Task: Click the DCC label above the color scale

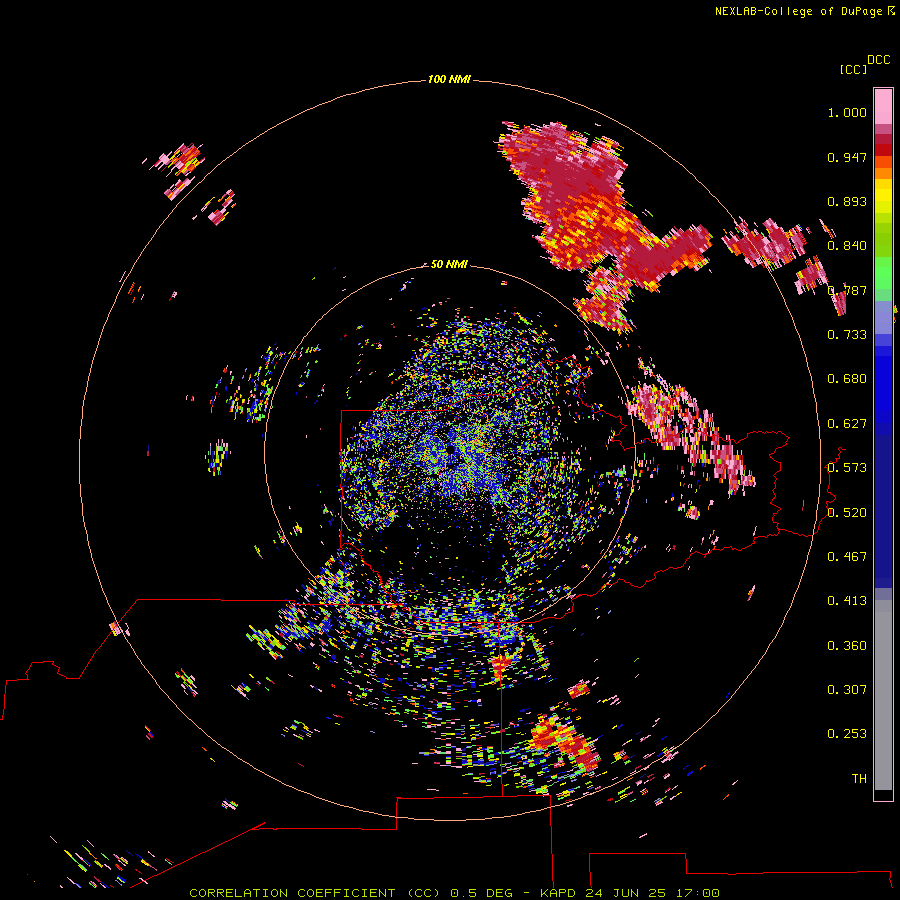Action: (878, 60)
